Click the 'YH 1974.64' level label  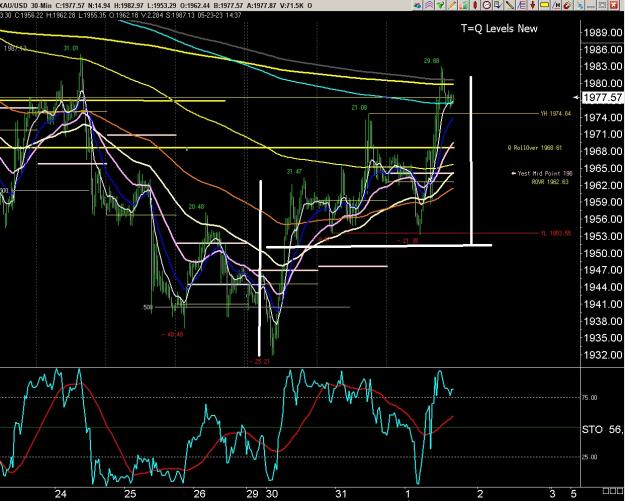tap(556, 114)
